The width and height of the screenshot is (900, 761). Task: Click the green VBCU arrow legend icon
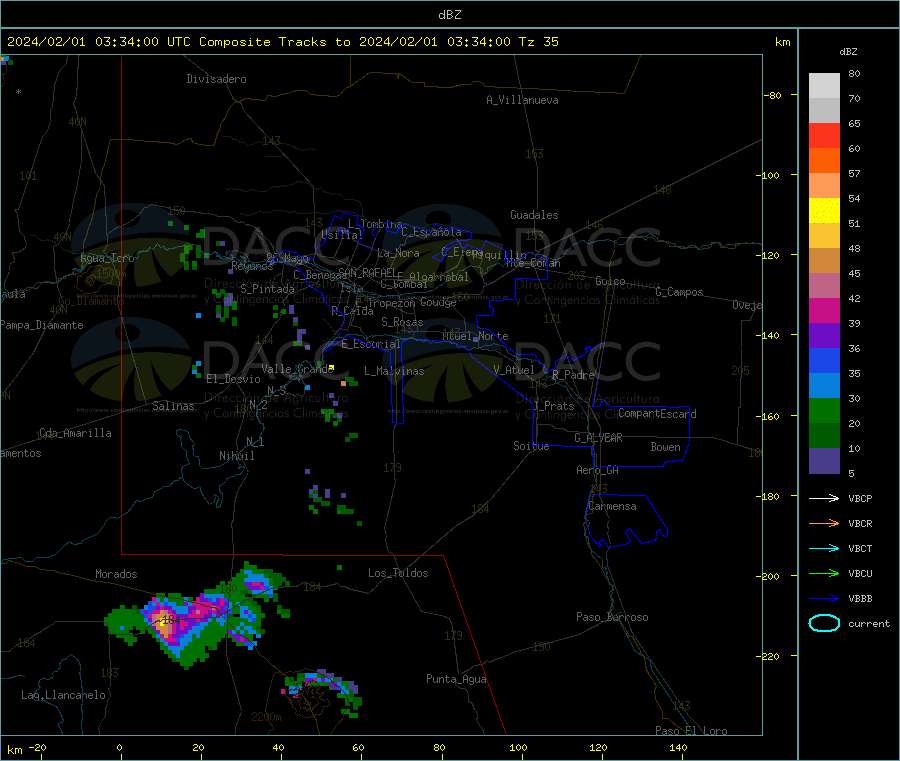click(x=824, y=573)
